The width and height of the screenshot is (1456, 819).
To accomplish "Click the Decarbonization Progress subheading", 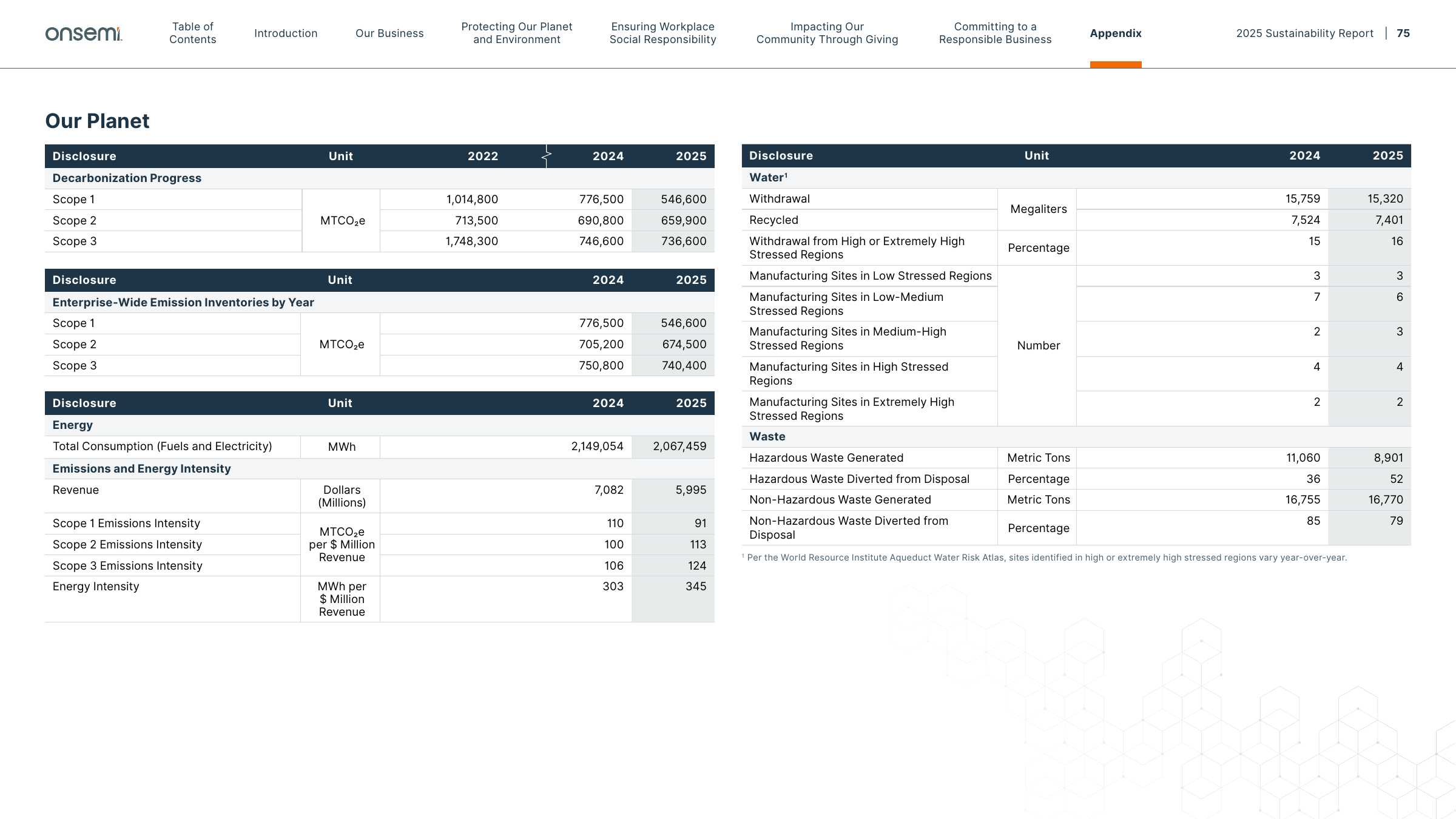I will pos(127,178).
